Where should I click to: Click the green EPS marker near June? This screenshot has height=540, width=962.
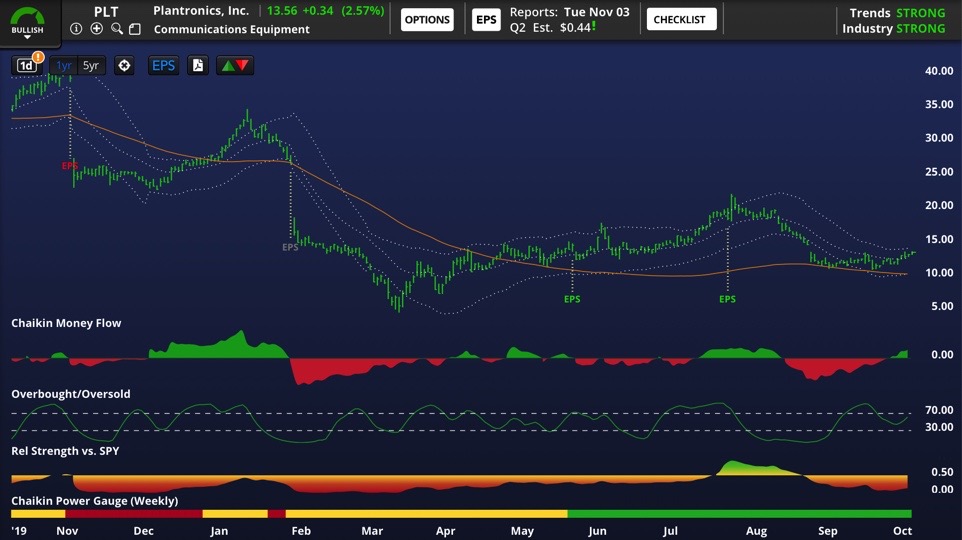[x=572, y=299]
